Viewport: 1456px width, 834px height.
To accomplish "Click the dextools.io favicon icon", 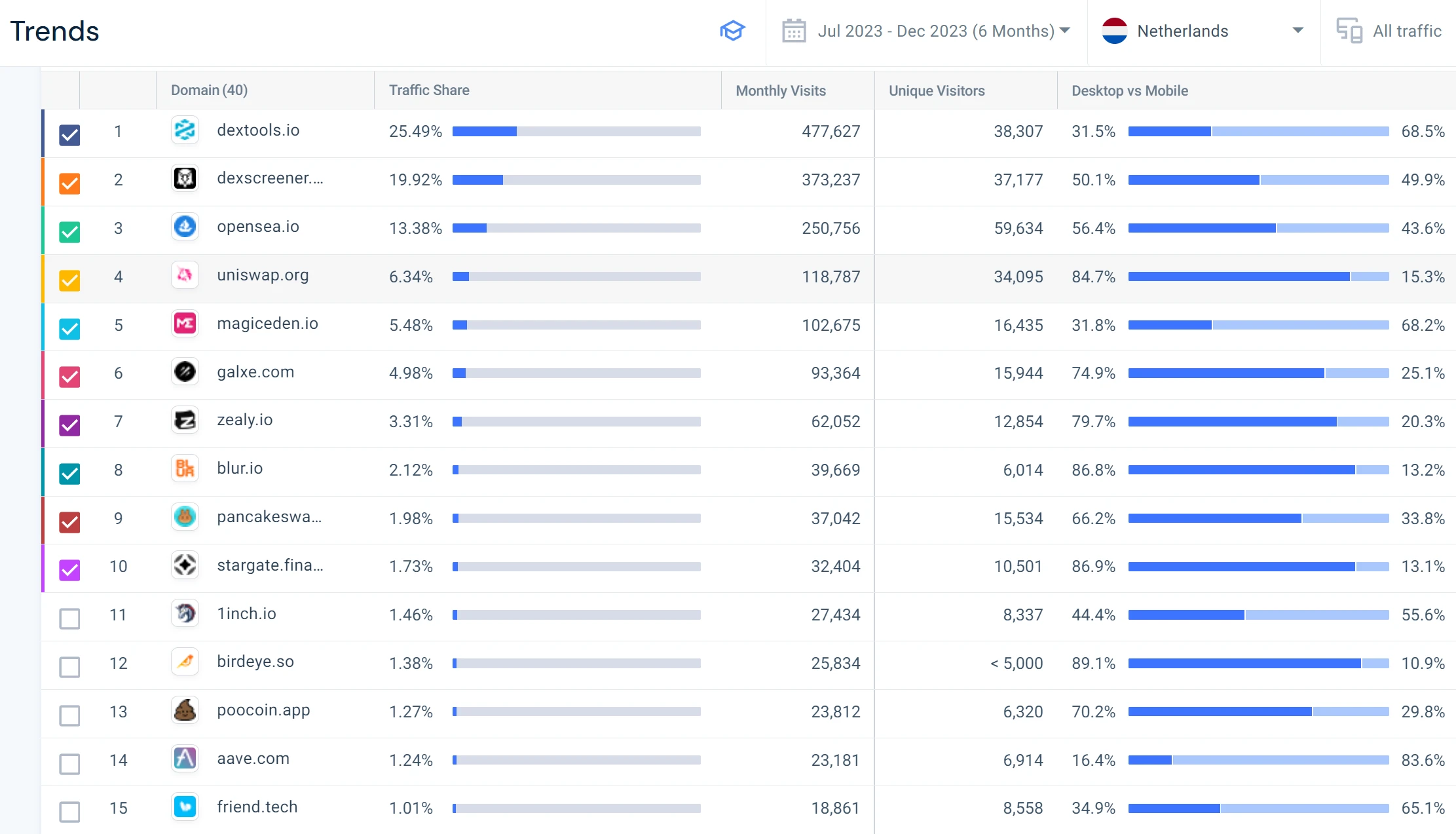I will pyautogui.click(x=185, y=130).
